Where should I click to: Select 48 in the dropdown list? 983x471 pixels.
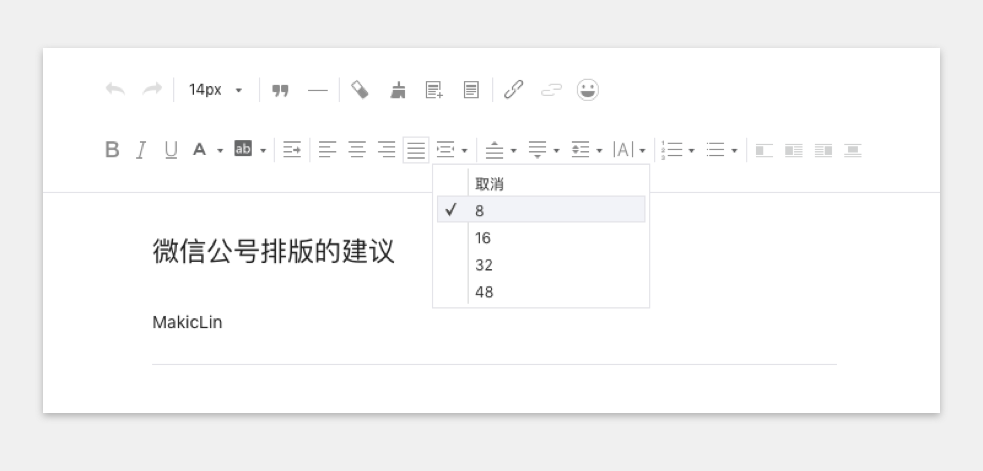pyautogui.click(x=484, y=292)
